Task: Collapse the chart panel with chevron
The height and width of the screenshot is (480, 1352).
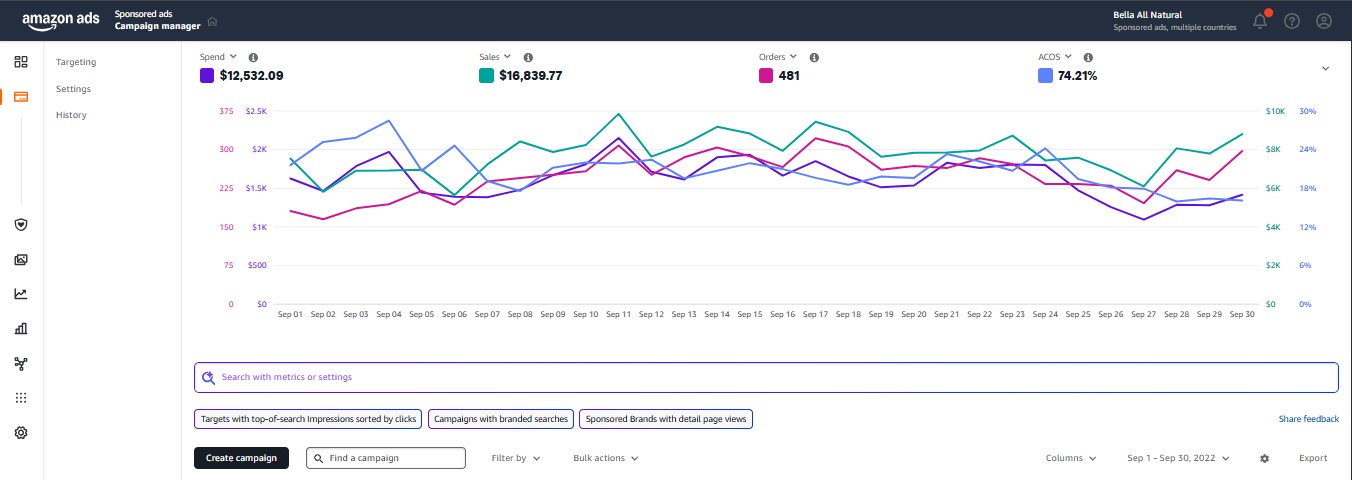Action: click(x=1325, y=69)
